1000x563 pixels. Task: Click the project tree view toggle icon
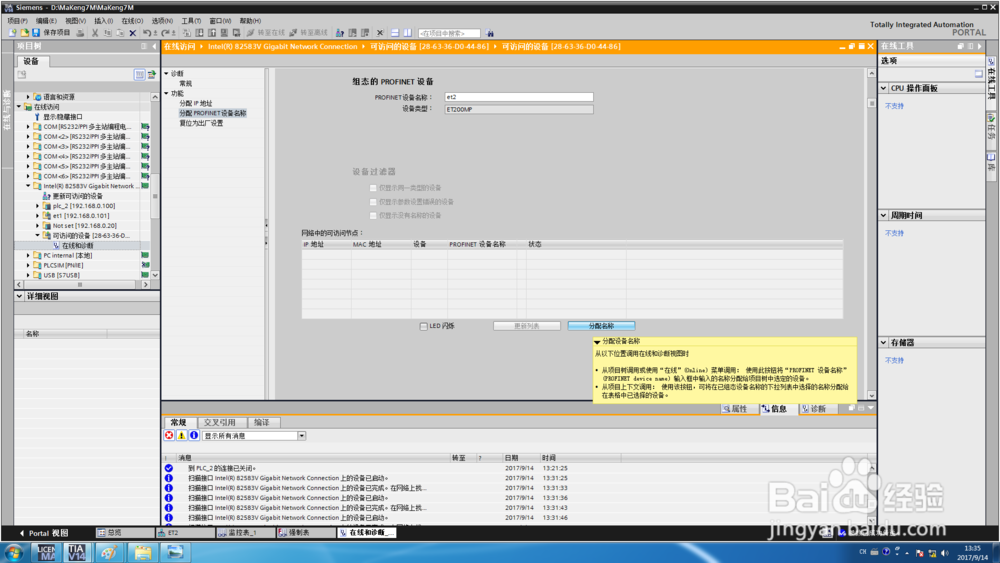[x=139, y=75]
